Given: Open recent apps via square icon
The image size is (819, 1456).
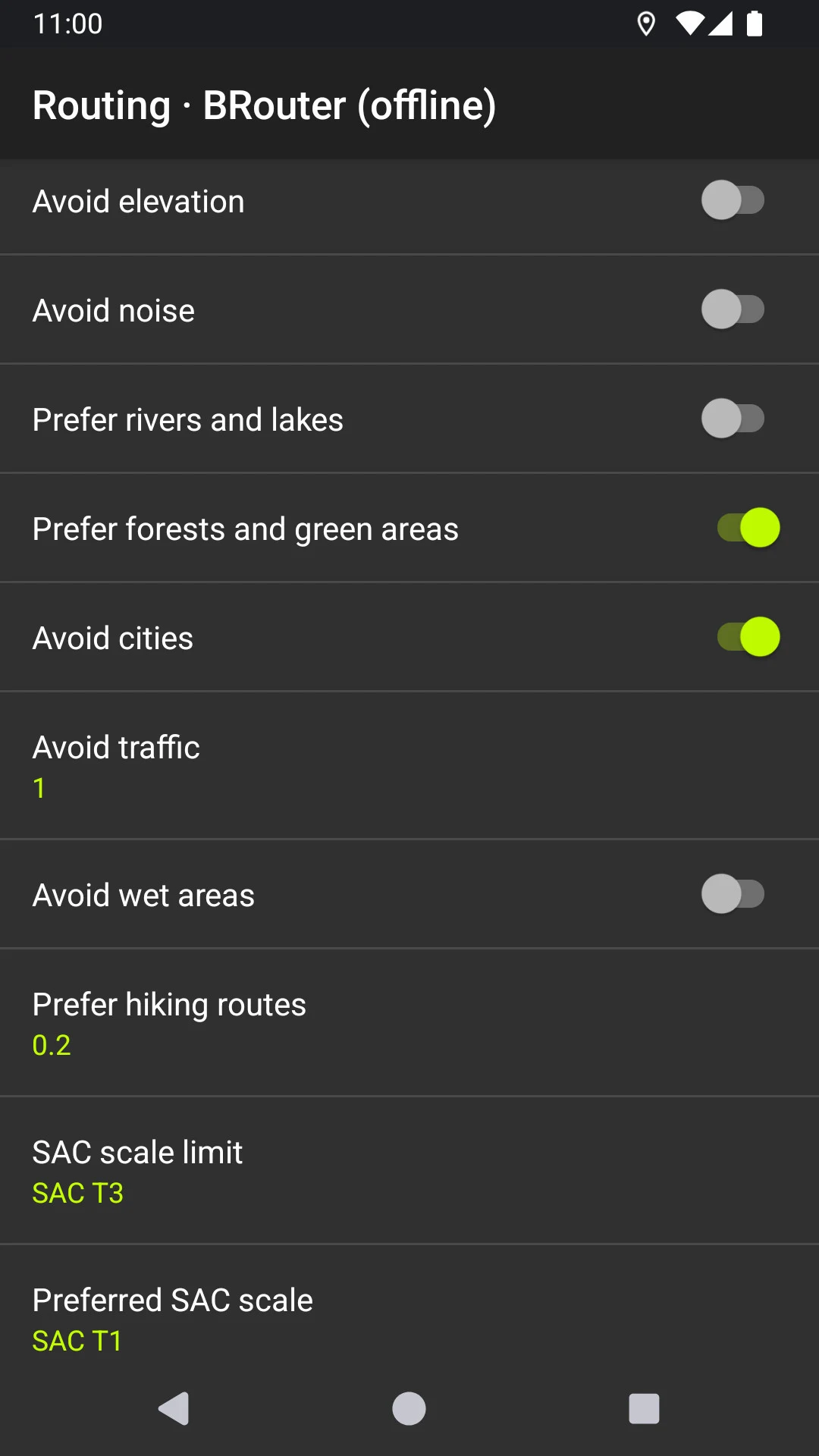Looking at the screenshot, I should pyautogui.click(x=644, y=1409).
